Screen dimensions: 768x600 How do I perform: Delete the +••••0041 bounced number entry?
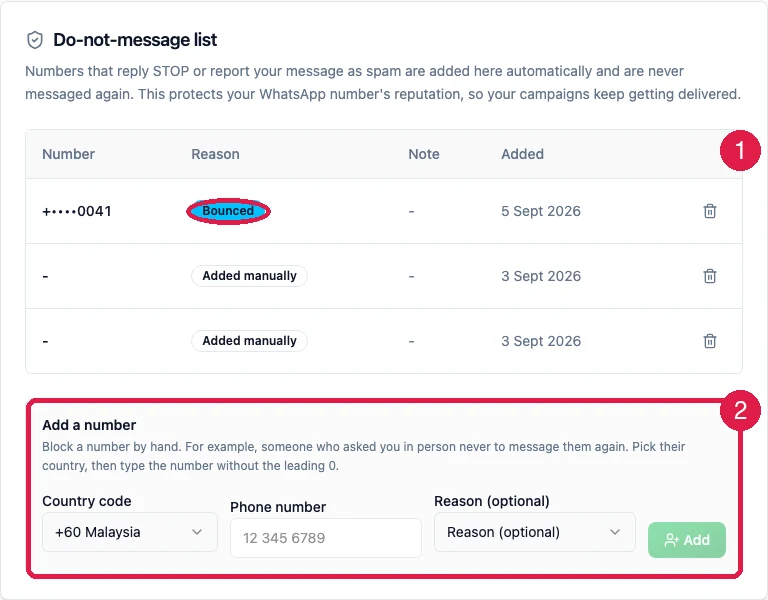pyautogui.click(x=710, y=211)
